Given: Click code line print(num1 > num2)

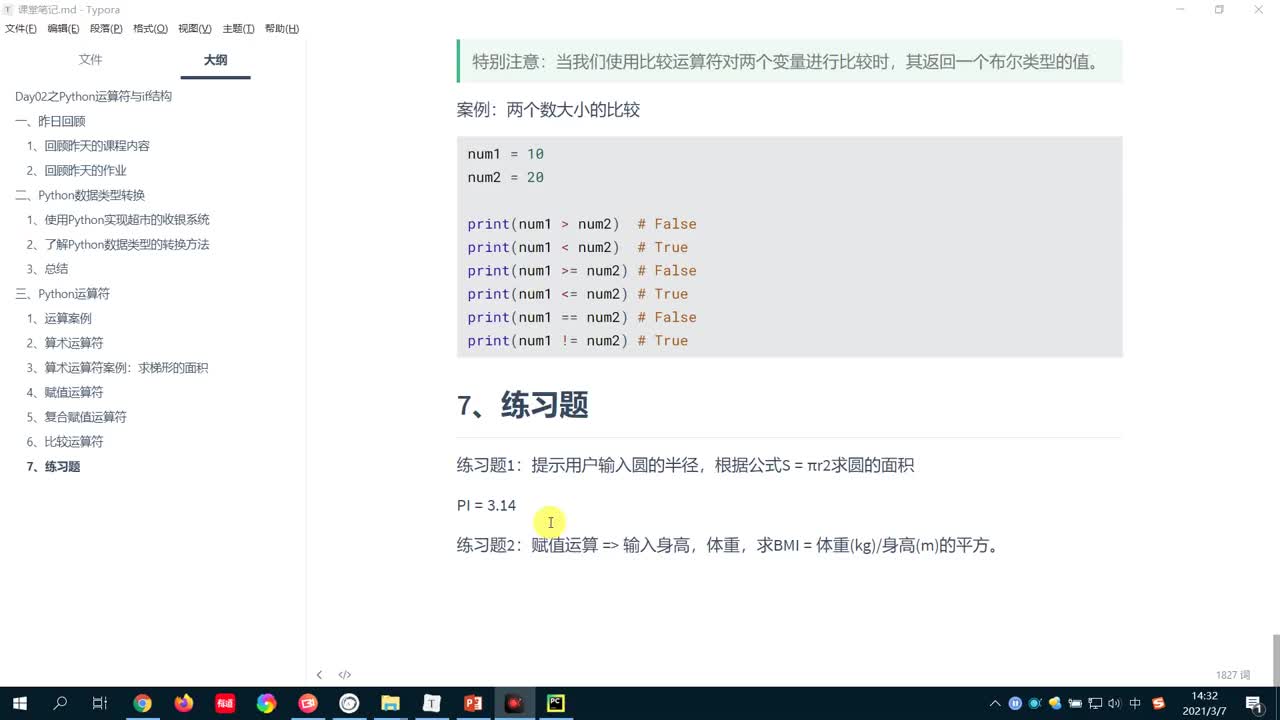Looking at the screenshot, I should pyautogui.click(x=582, y=224).
